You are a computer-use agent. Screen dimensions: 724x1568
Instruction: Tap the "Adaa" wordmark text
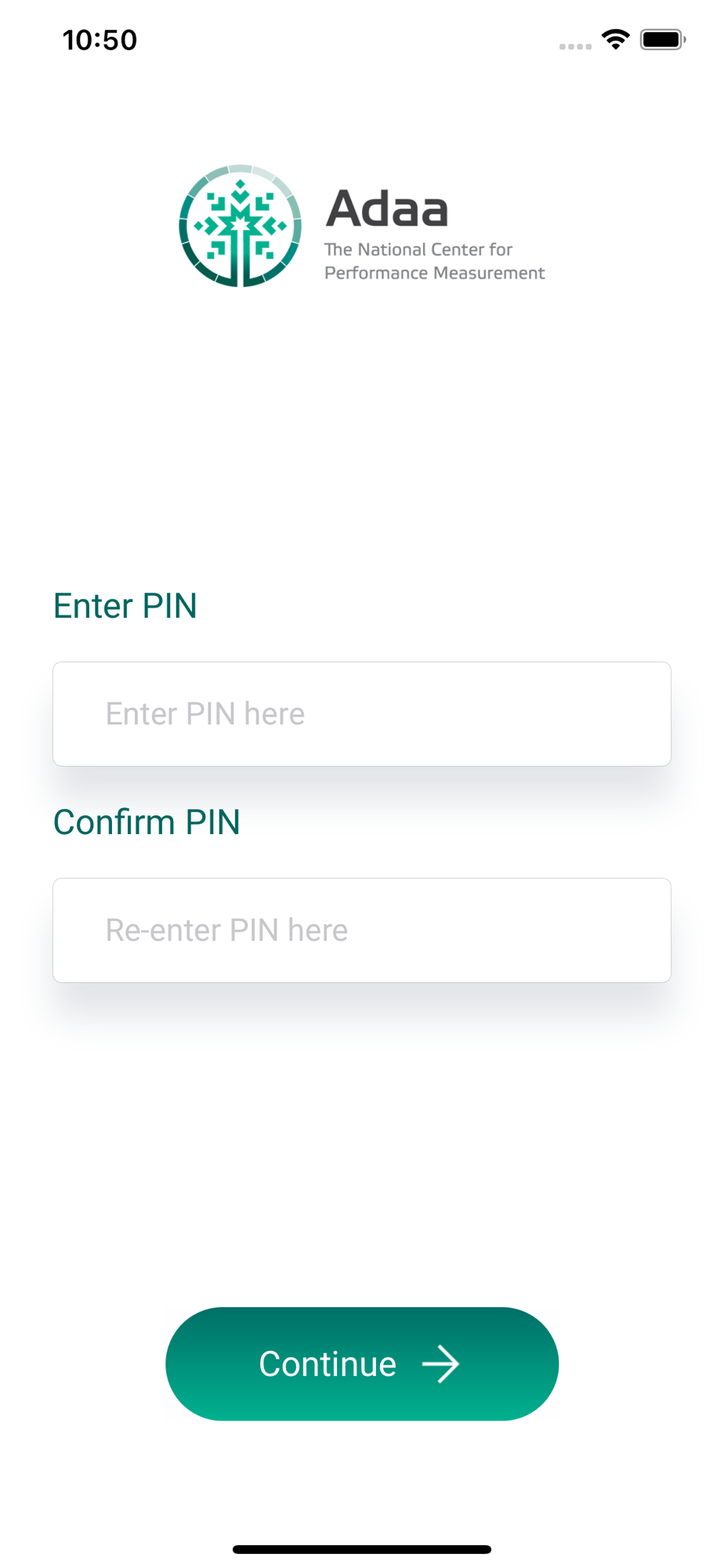pos(387,209)
